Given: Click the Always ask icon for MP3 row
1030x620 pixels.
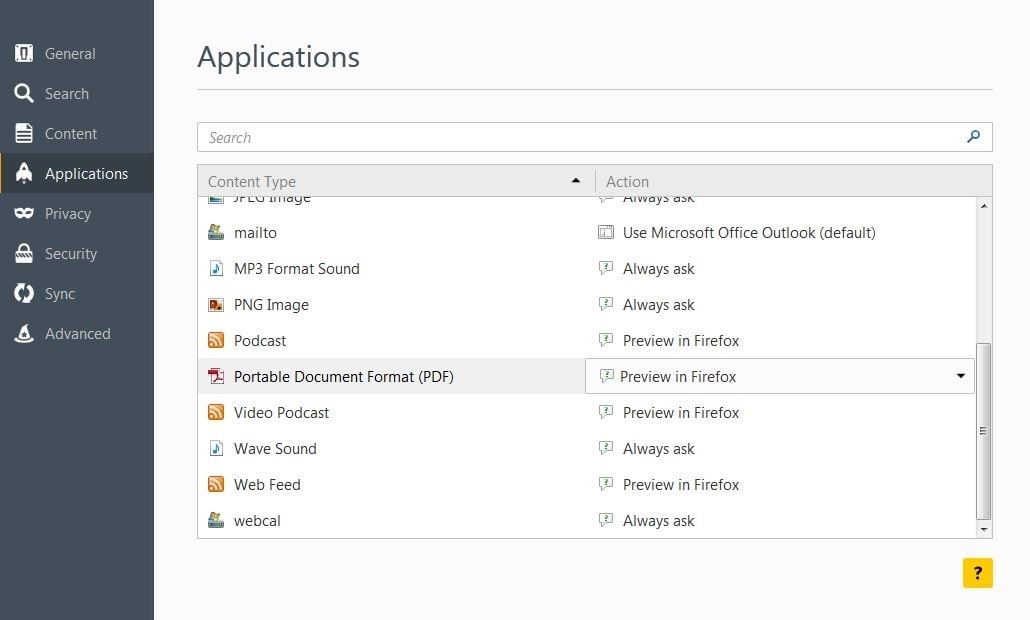Looking at the screenshot, I should [x=606, y=268].
